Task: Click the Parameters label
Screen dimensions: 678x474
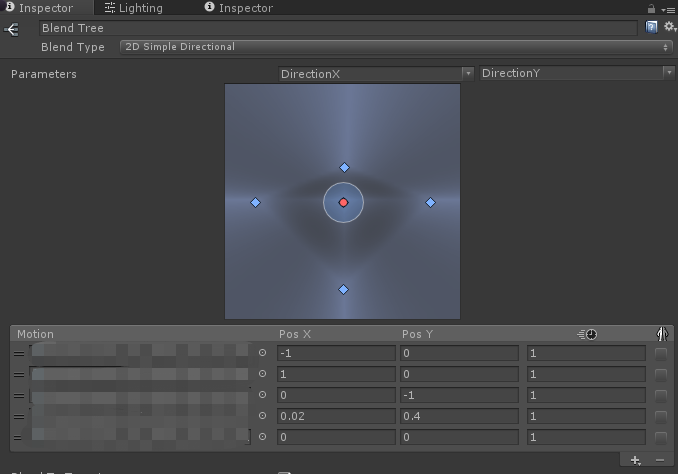Action: click(44, 74)
